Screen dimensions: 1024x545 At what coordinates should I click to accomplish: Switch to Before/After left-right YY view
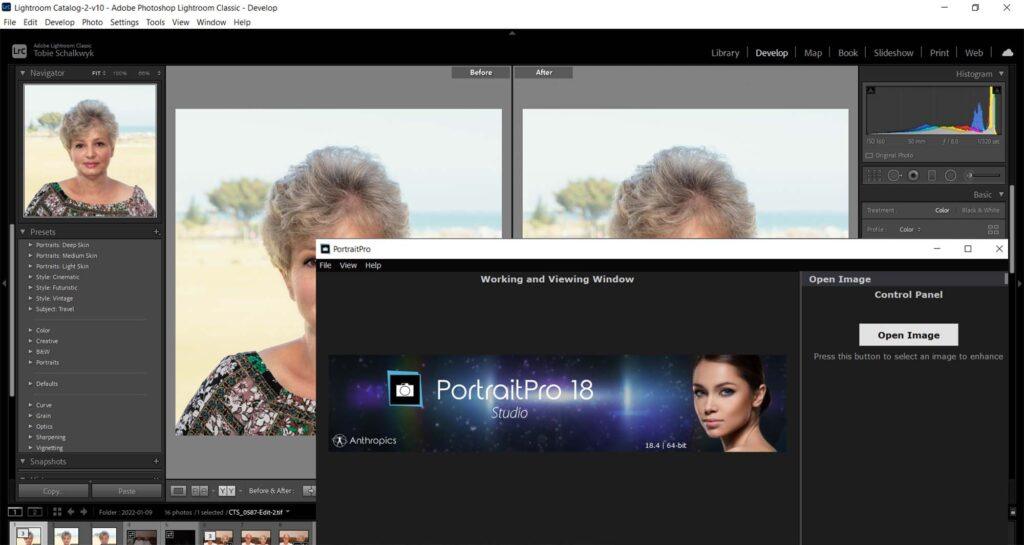[x=227, y=491]
